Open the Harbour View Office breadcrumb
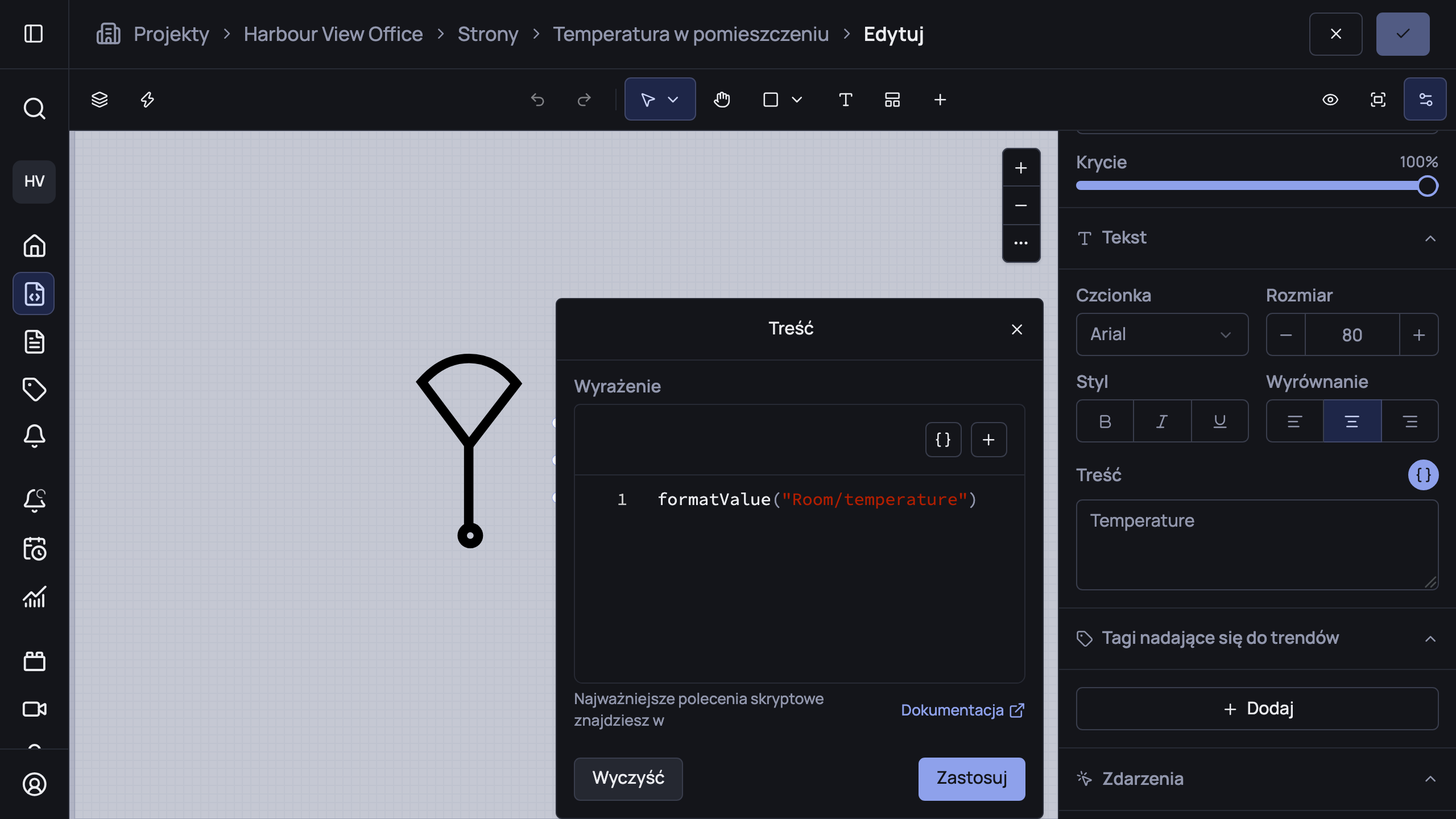The height and width of the screenshot is (819, 1456). [x=333, y=34]
